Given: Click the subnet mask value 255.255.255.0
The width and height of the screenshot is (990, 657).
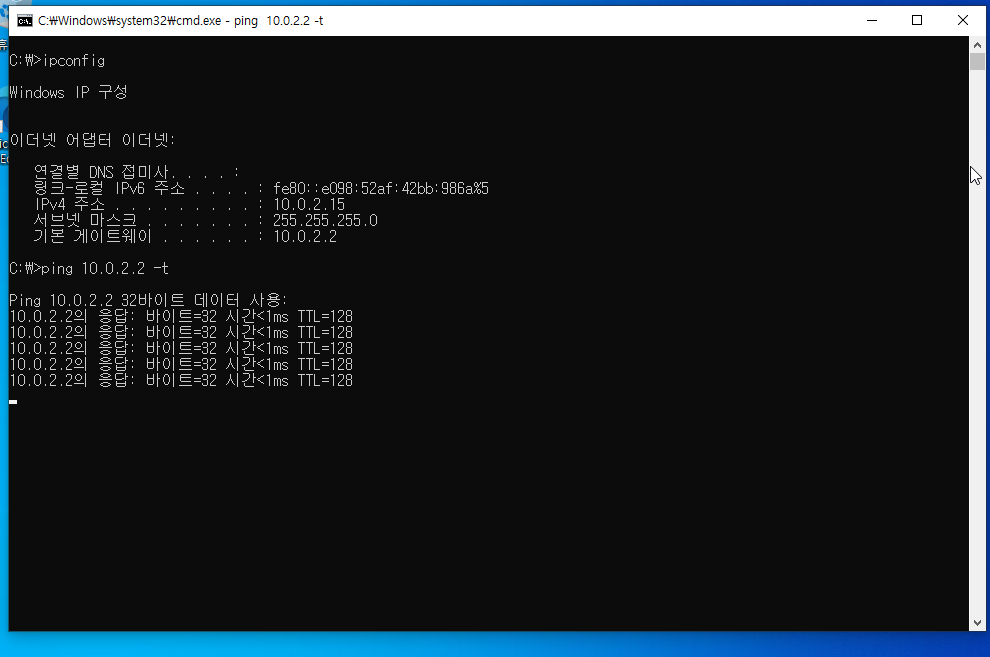Looking at the screenshot, I should [x=325, y=220].
